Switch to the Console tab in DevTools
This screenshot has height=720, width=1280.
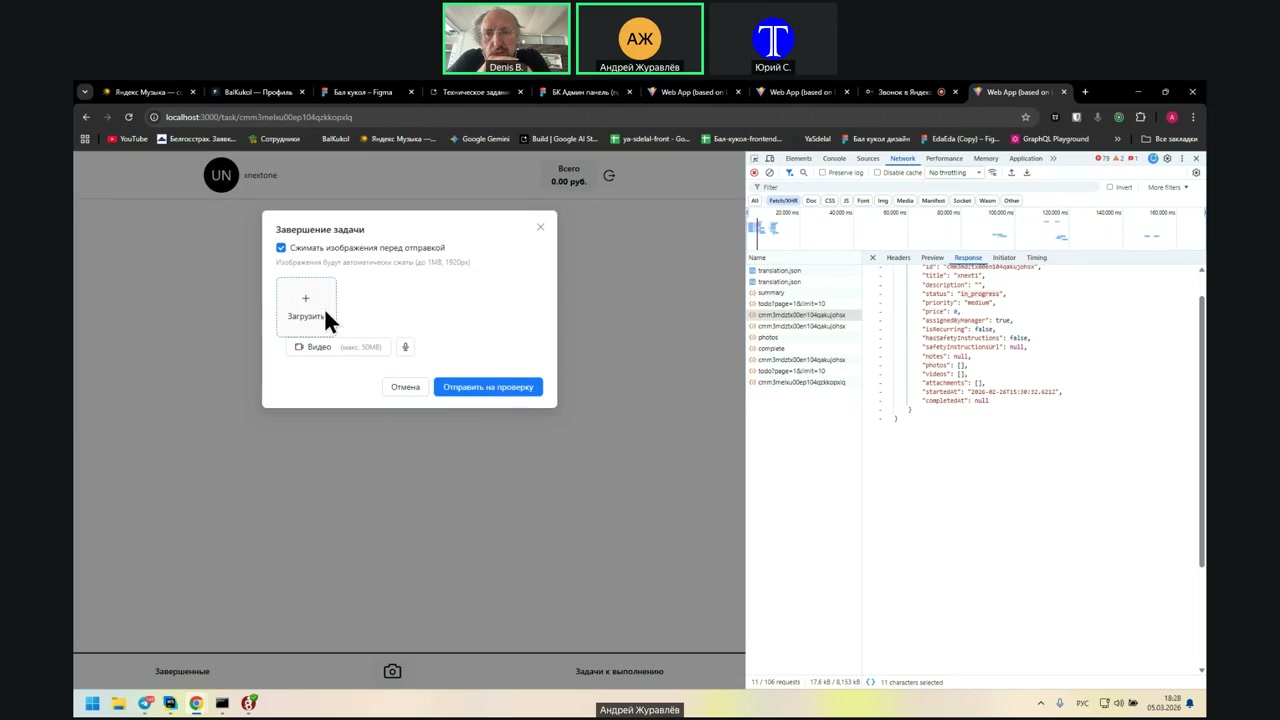click(x=834, y=159)
